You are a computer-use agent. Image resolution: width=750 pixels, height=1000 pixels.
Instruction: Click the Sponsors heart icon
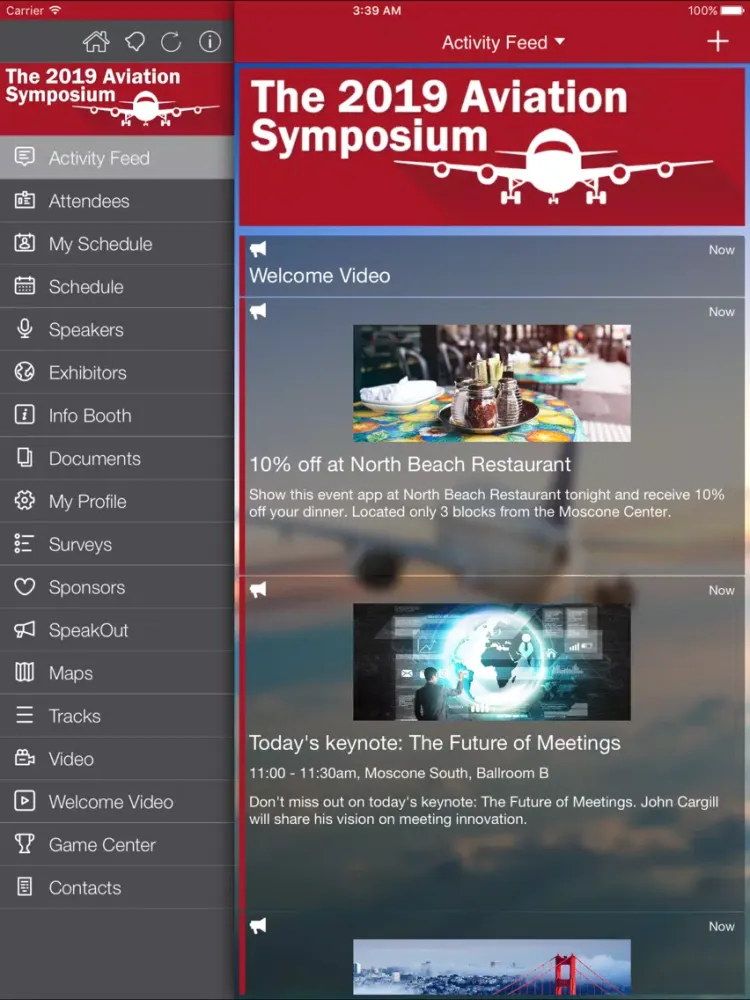coord(25,588)
